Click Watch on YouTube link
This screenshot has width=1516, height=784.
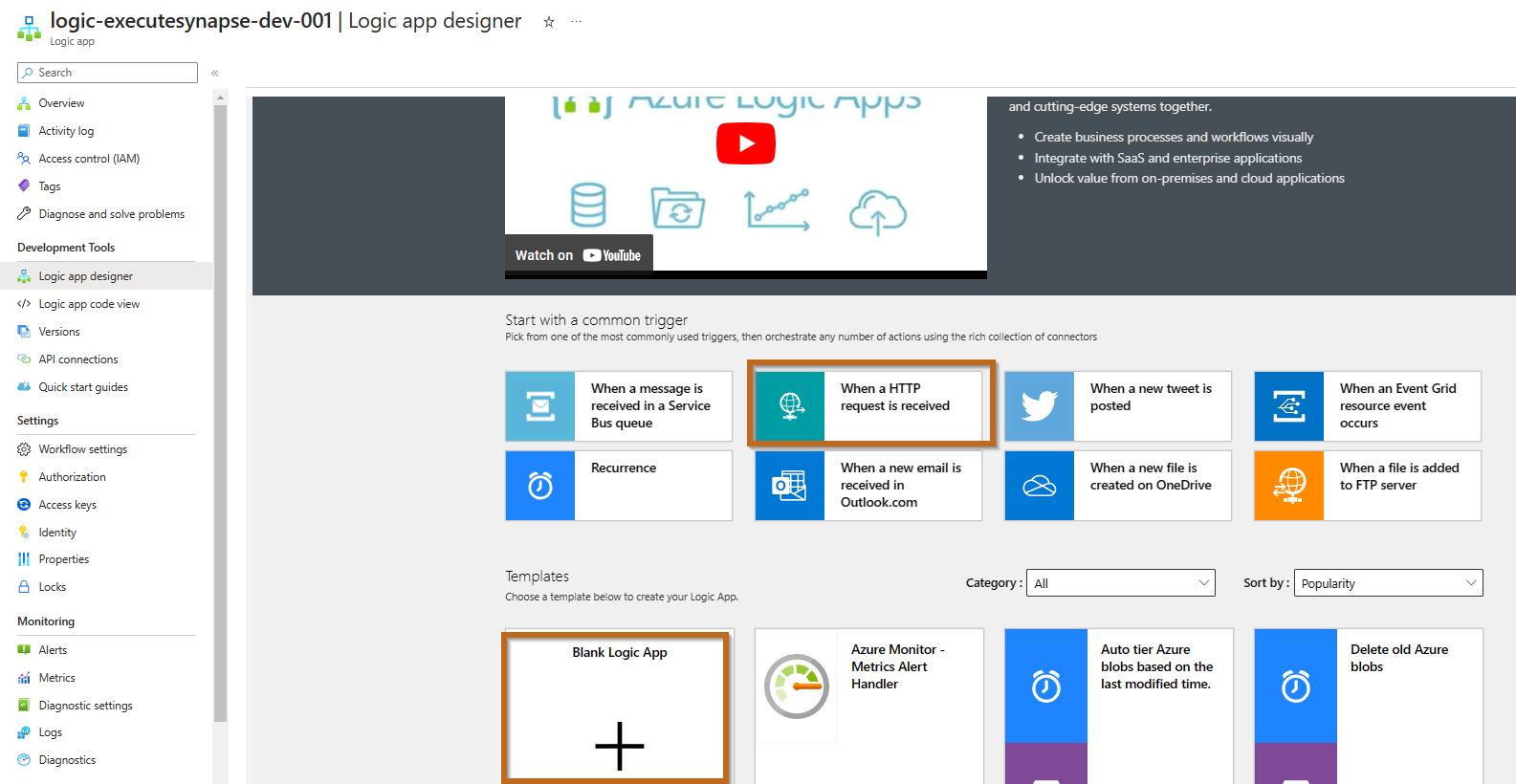tap(579, 255)
